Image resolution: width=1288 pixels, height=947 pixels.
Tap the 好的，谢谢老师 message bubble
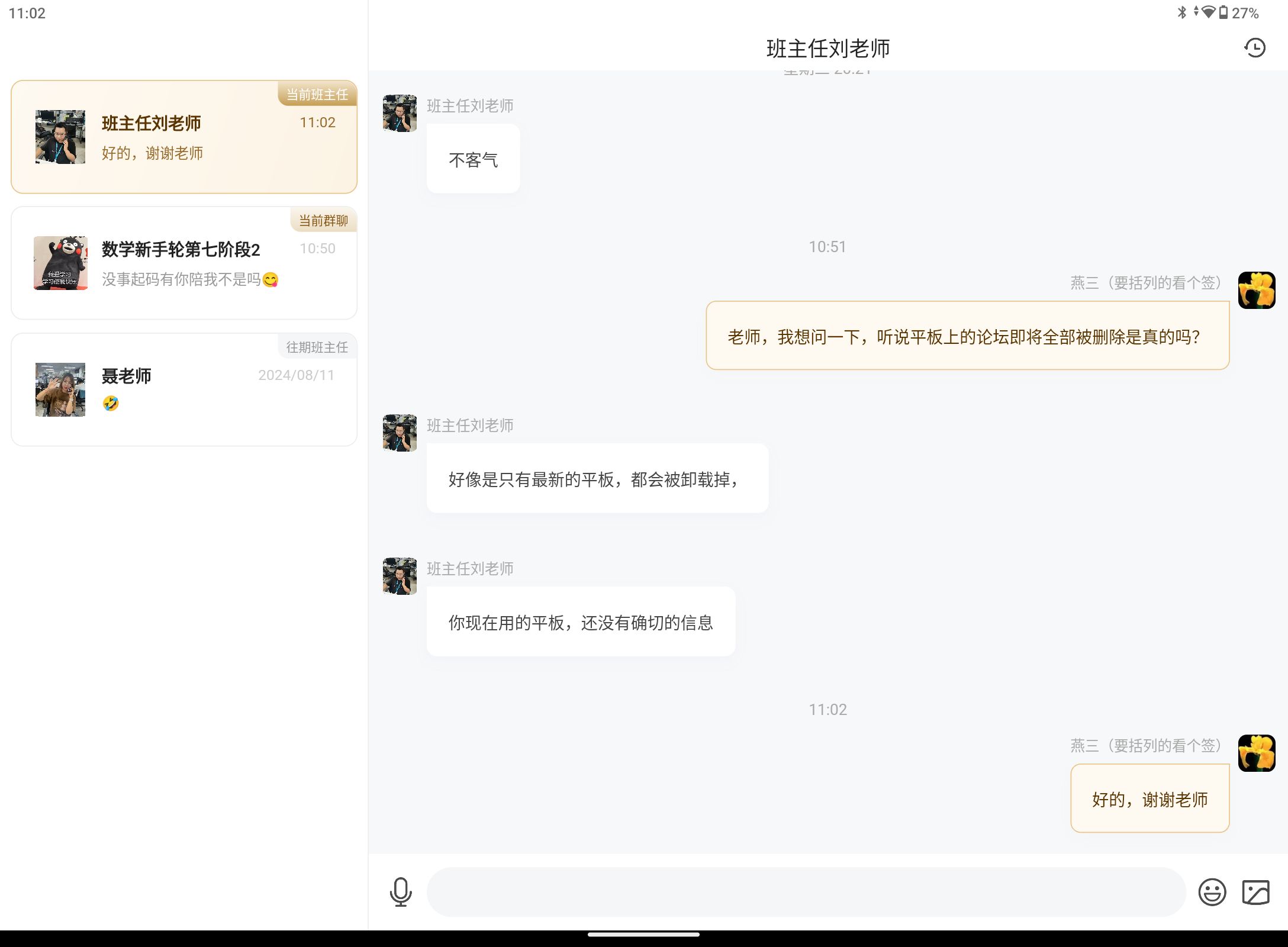(1149, 799)
